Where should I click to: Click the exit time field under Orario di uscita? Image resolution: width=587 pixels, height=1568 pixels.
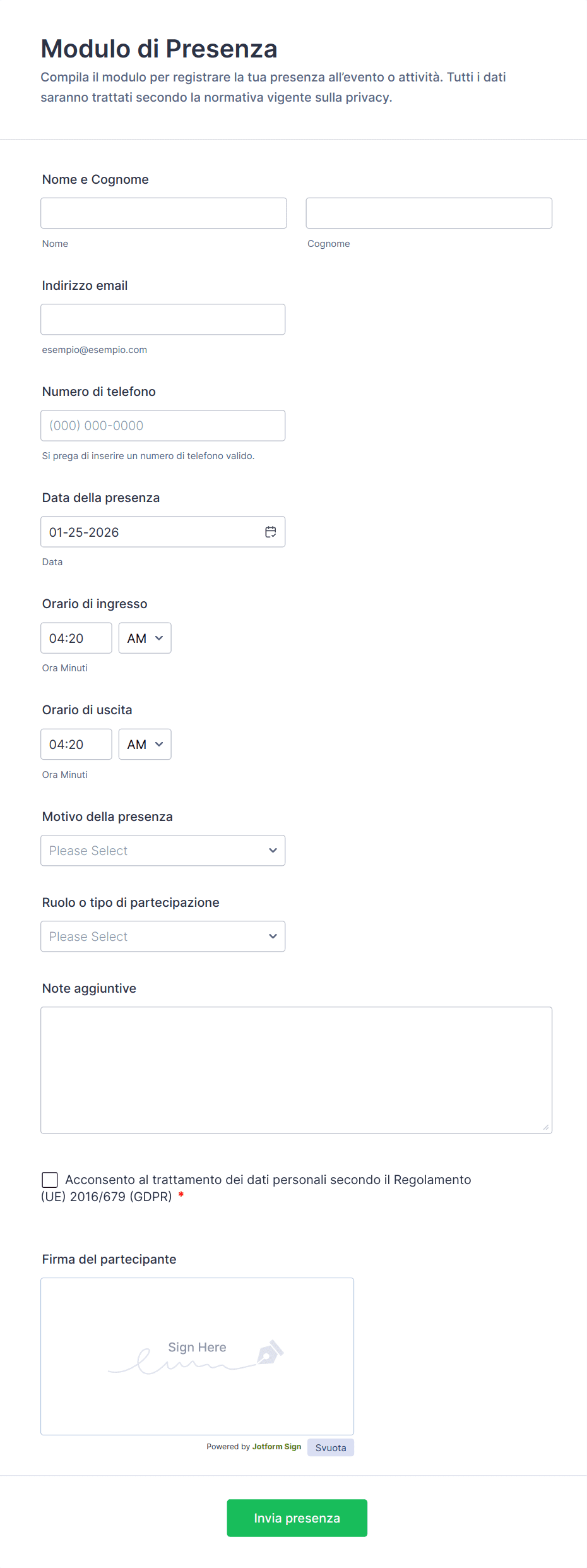click(76, 744)
